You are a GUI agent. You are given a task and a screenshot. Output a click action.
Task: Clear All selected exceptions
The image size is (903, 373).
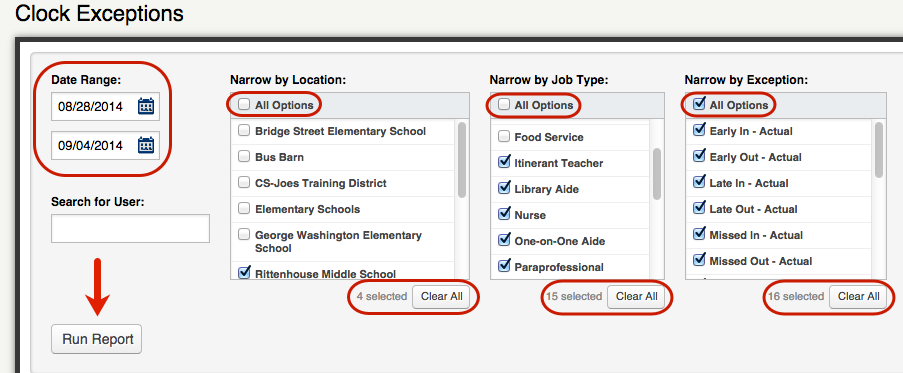[859, 296]
